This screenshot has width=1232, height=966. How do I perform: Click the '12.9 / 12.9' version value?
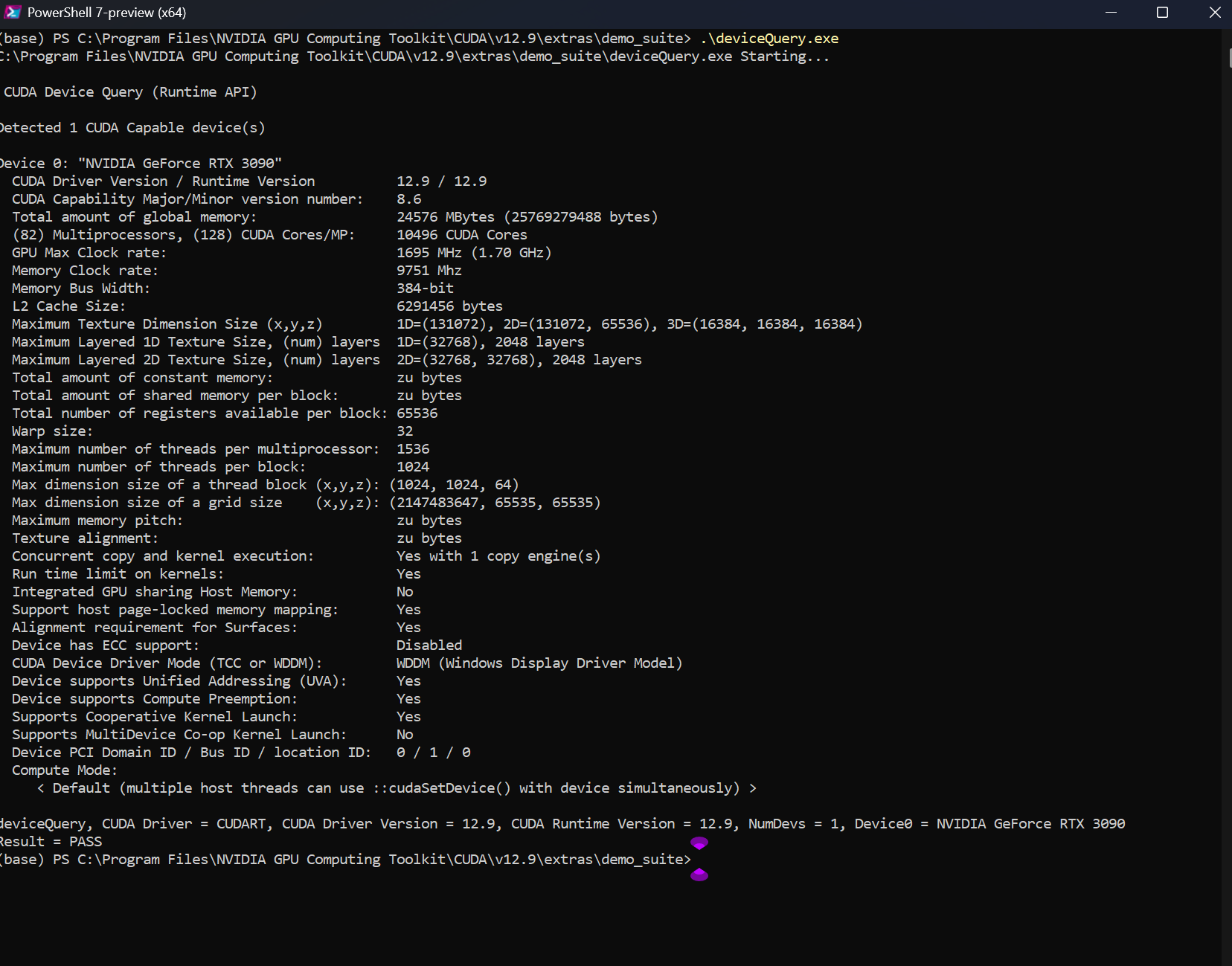[441, 181]
